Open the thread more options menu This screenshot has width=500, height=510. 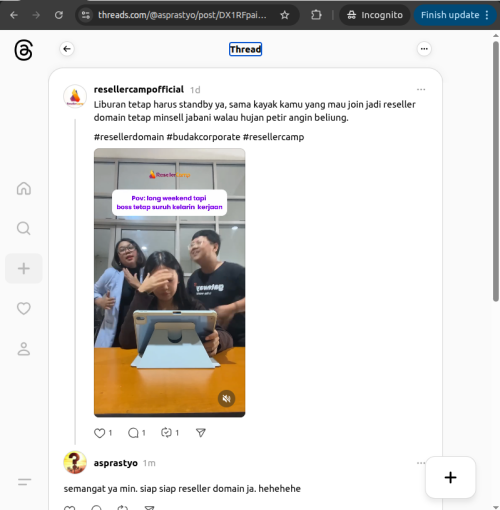pyautogui.click(x=424, y=49)
